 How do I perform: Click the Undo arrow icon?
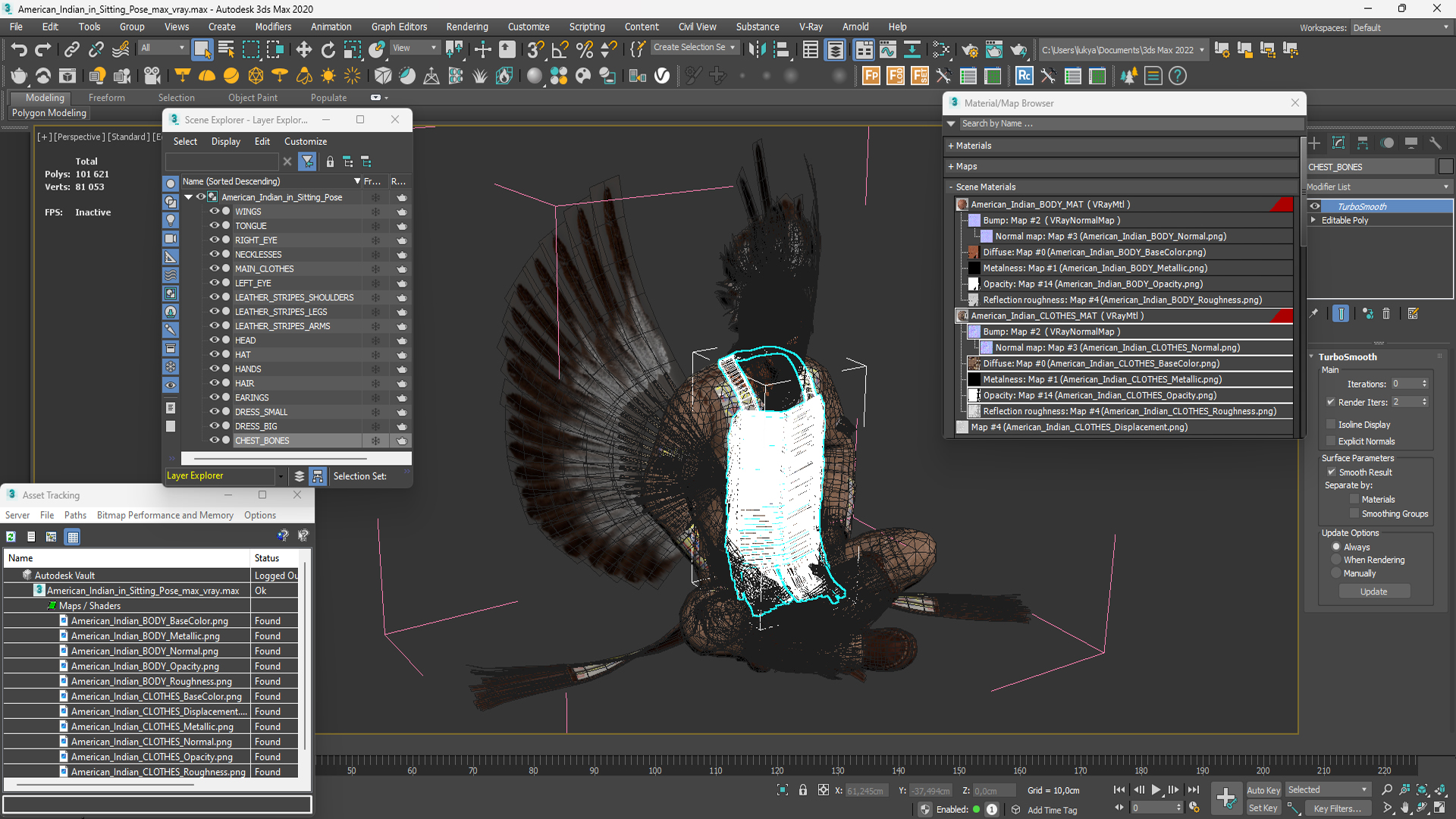19,50
